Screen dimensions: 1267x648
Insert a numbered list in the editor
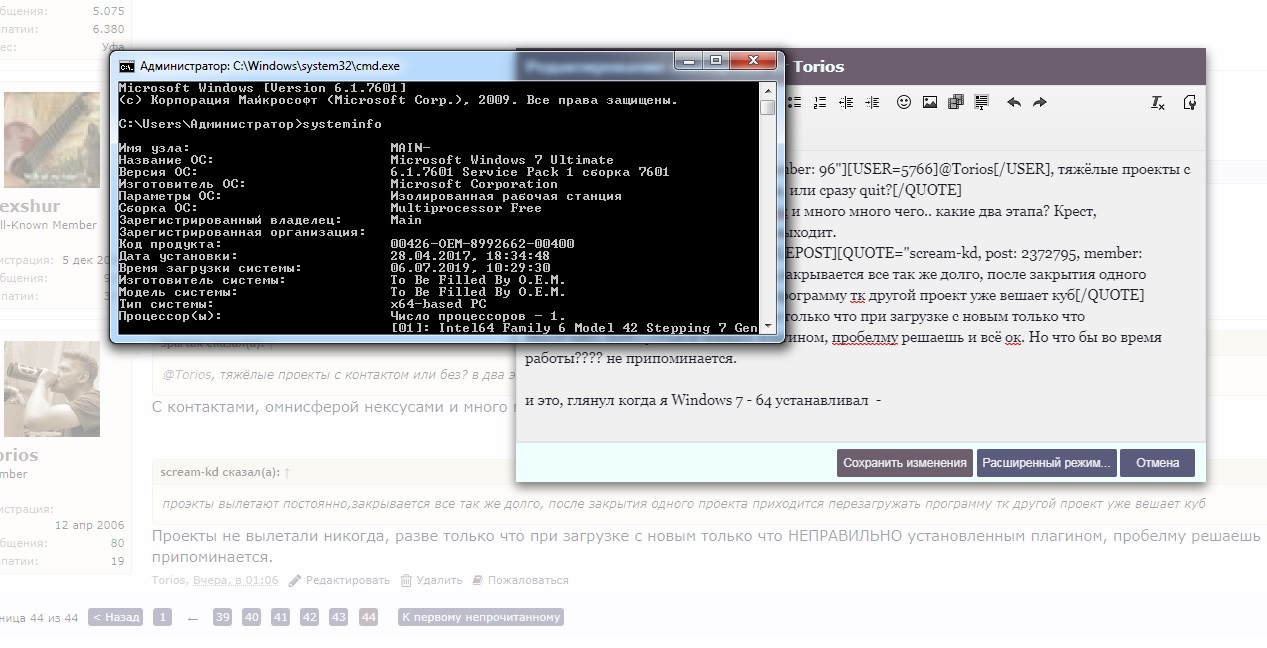point(820,102)
